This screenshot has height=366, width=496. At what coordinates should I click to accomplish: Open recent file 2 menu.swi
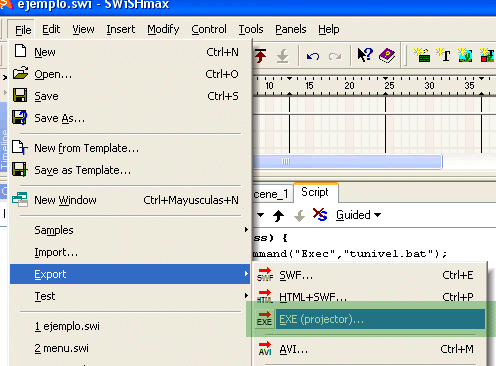pos(130,348)
